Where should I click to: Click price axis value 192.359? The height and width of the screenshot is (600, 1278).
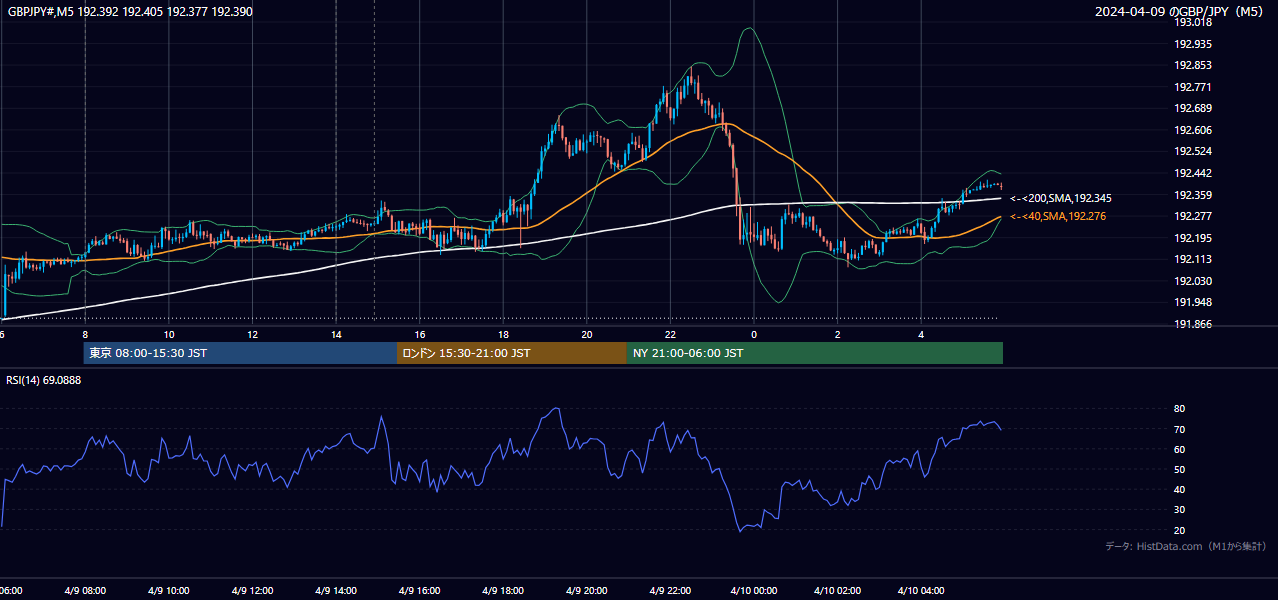[x=1192, y=195]
